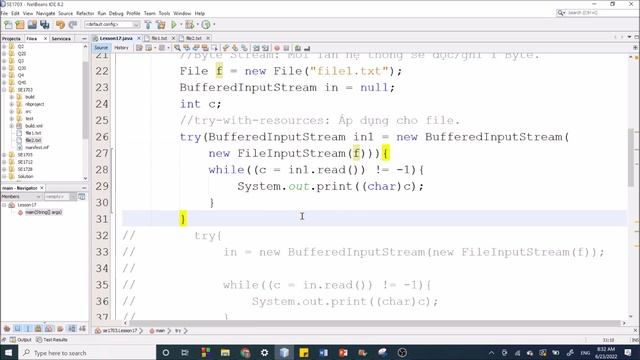Open the Navigate menu
The width and height of the screenshot is (640, 360).
tap(45, 13)
